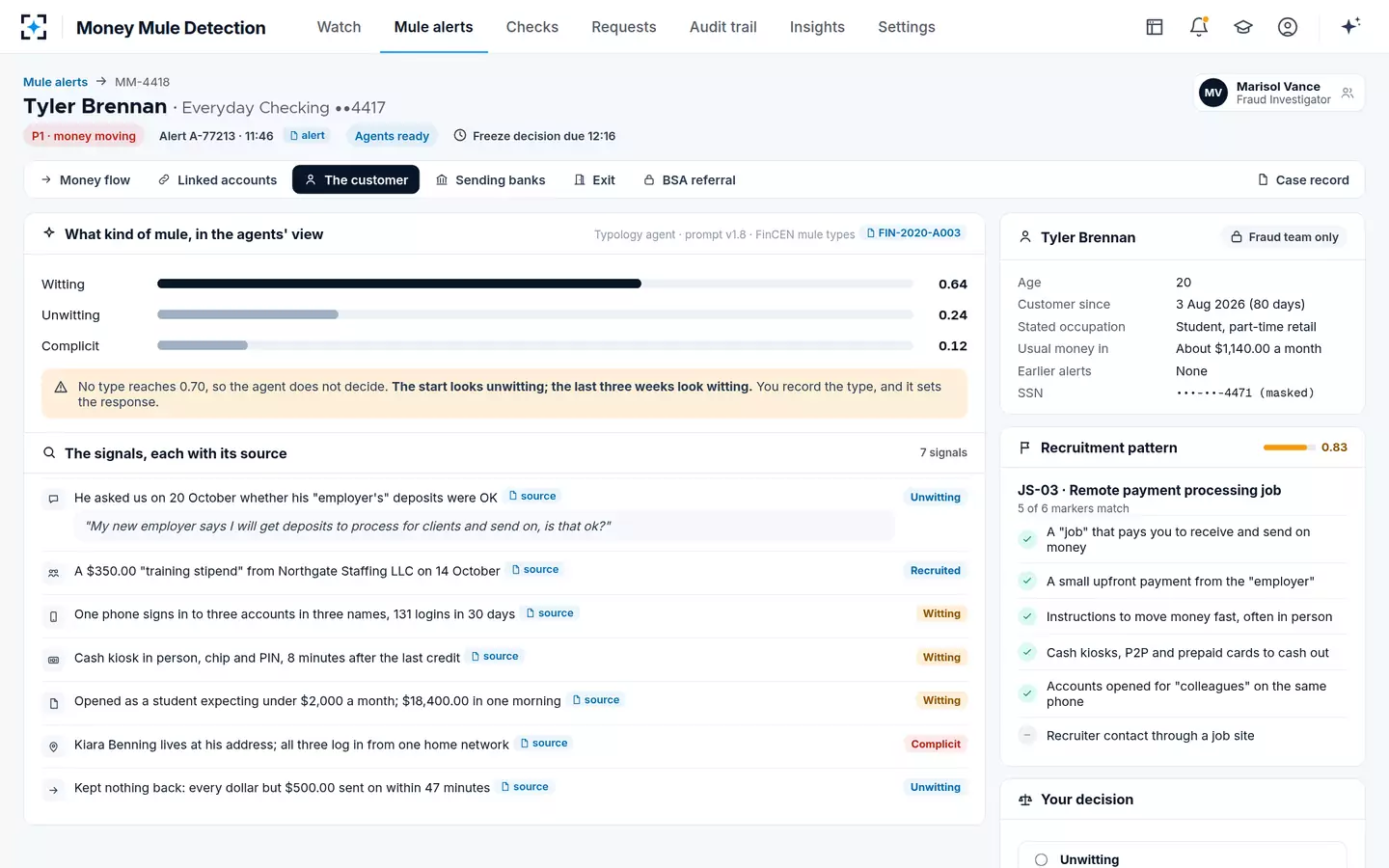The image size is (1389, 868).
Task: Open the Linked accounts section
Action: pyautogui.click(x=218, y=180)
